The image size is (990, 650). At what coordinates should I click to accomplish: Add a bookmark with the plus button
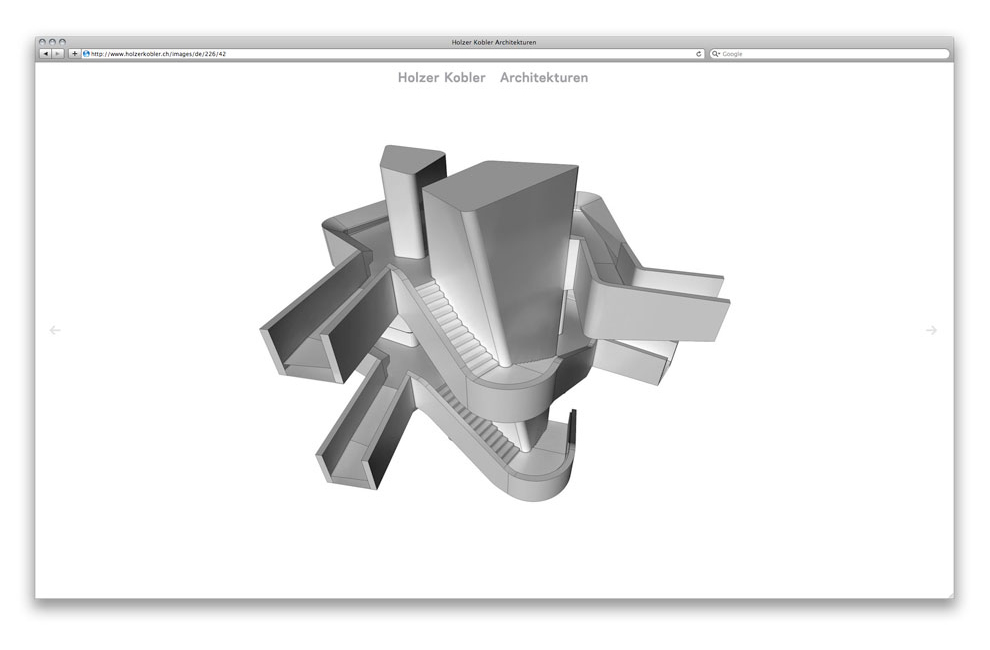click(x=74, y=54)
